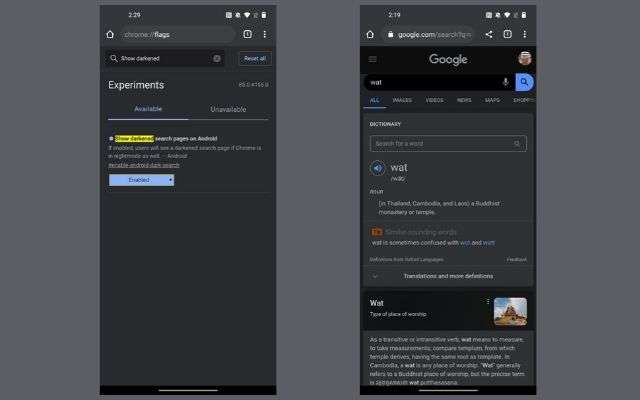Tap the home icon in the left phone
Image resolution: width=640 pixels, height=400 pixels.
(110, 34)
